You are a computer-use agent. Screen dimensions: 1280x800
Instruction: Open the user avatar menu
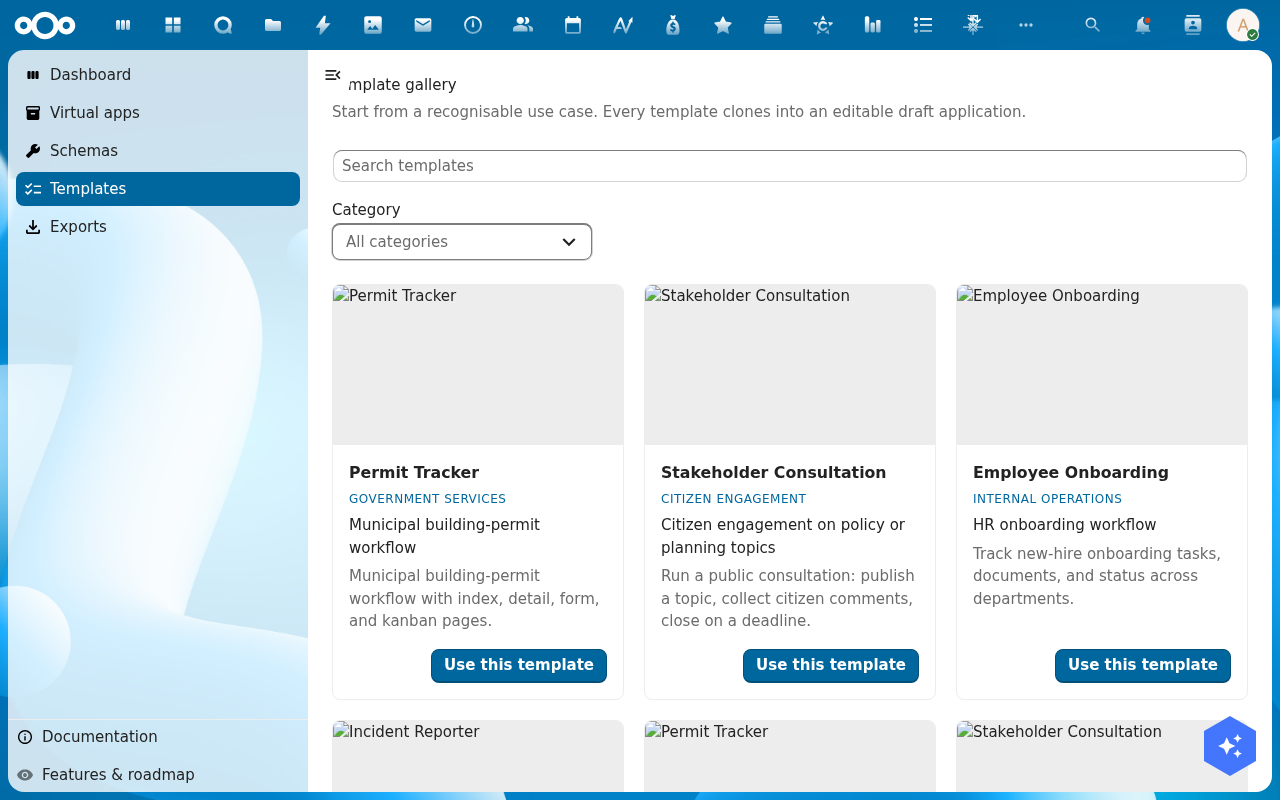click(1243, 25)
